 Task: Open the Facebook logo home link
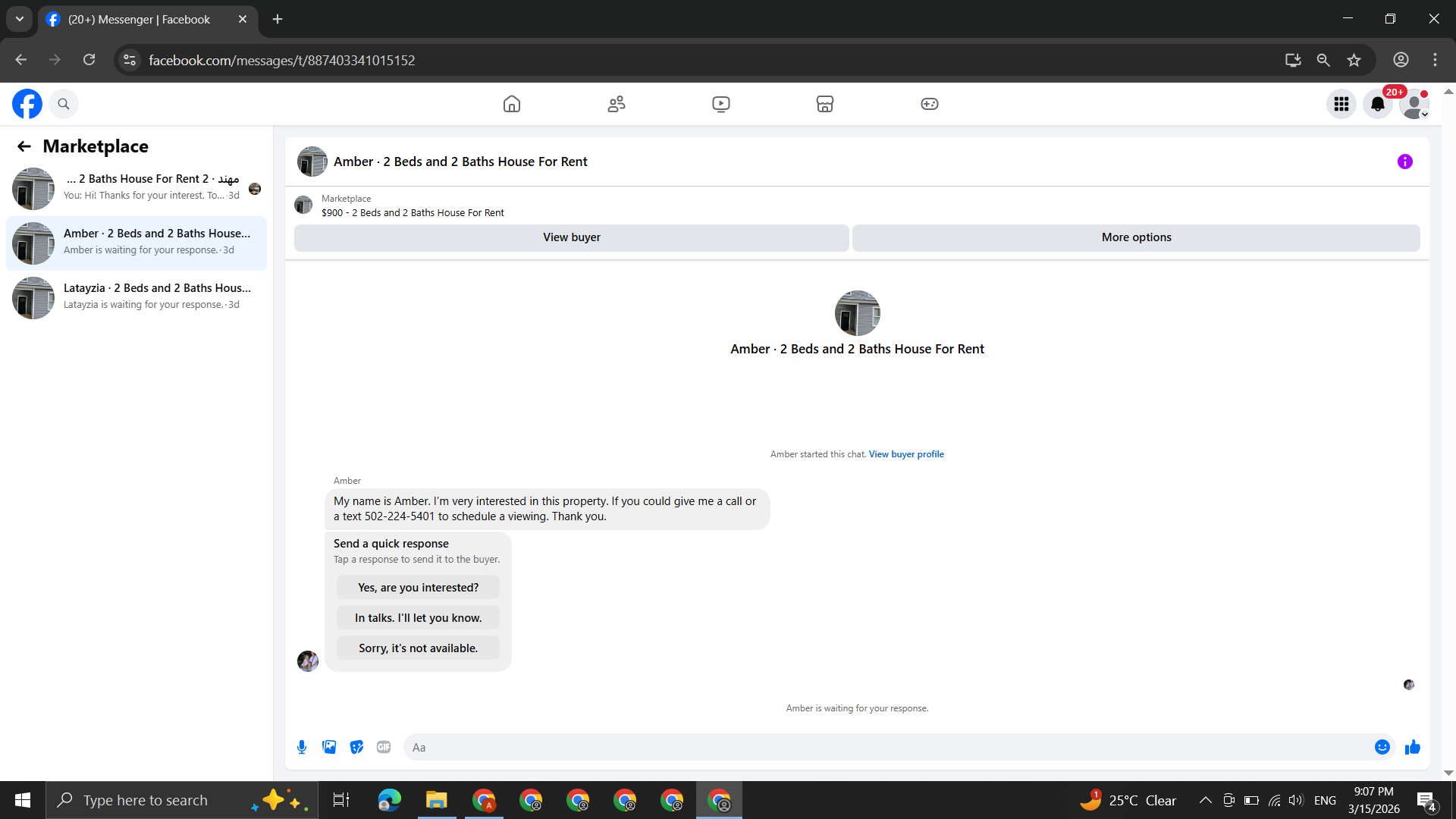tap(27, 104)
